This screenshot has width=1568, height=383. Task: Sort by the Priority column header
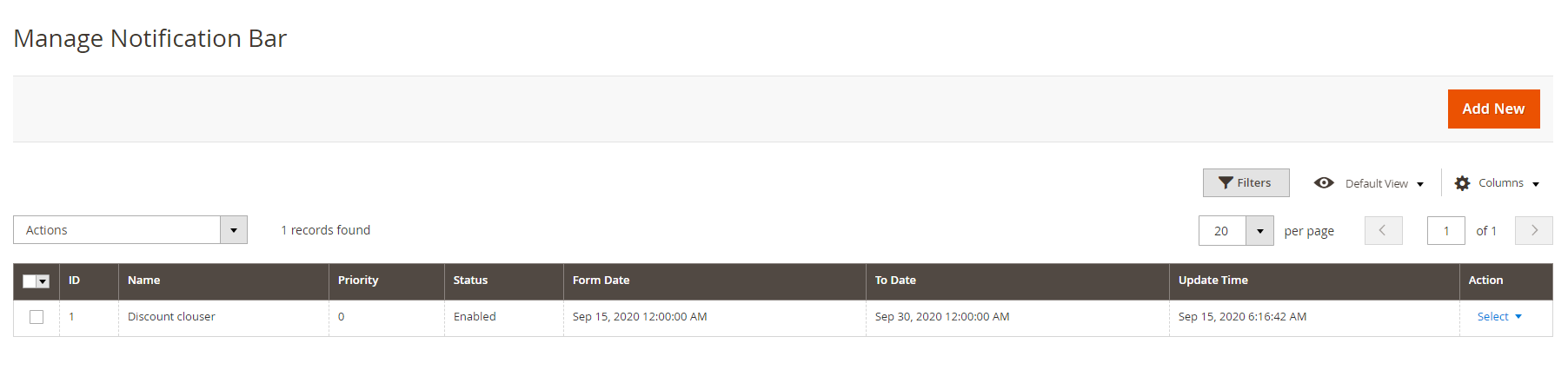coord(358,281)
